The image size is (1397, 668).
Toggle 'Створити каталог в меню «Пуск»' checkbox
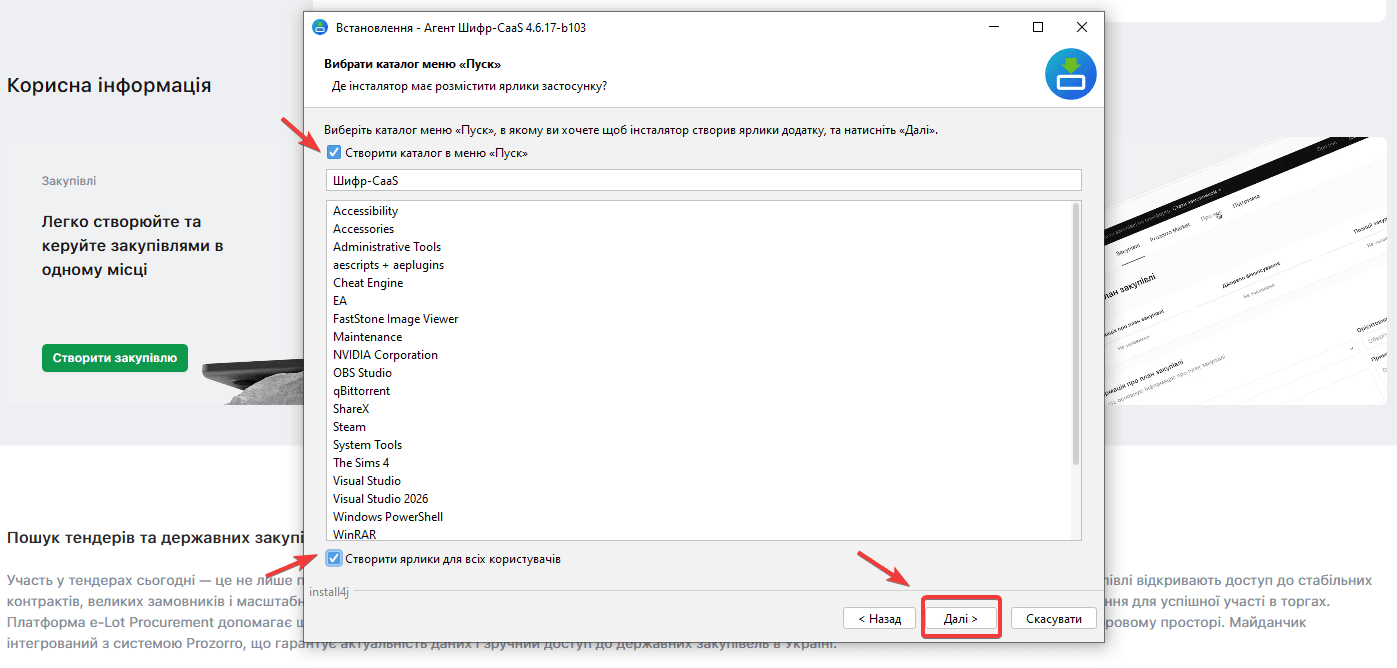pos(334,153)
